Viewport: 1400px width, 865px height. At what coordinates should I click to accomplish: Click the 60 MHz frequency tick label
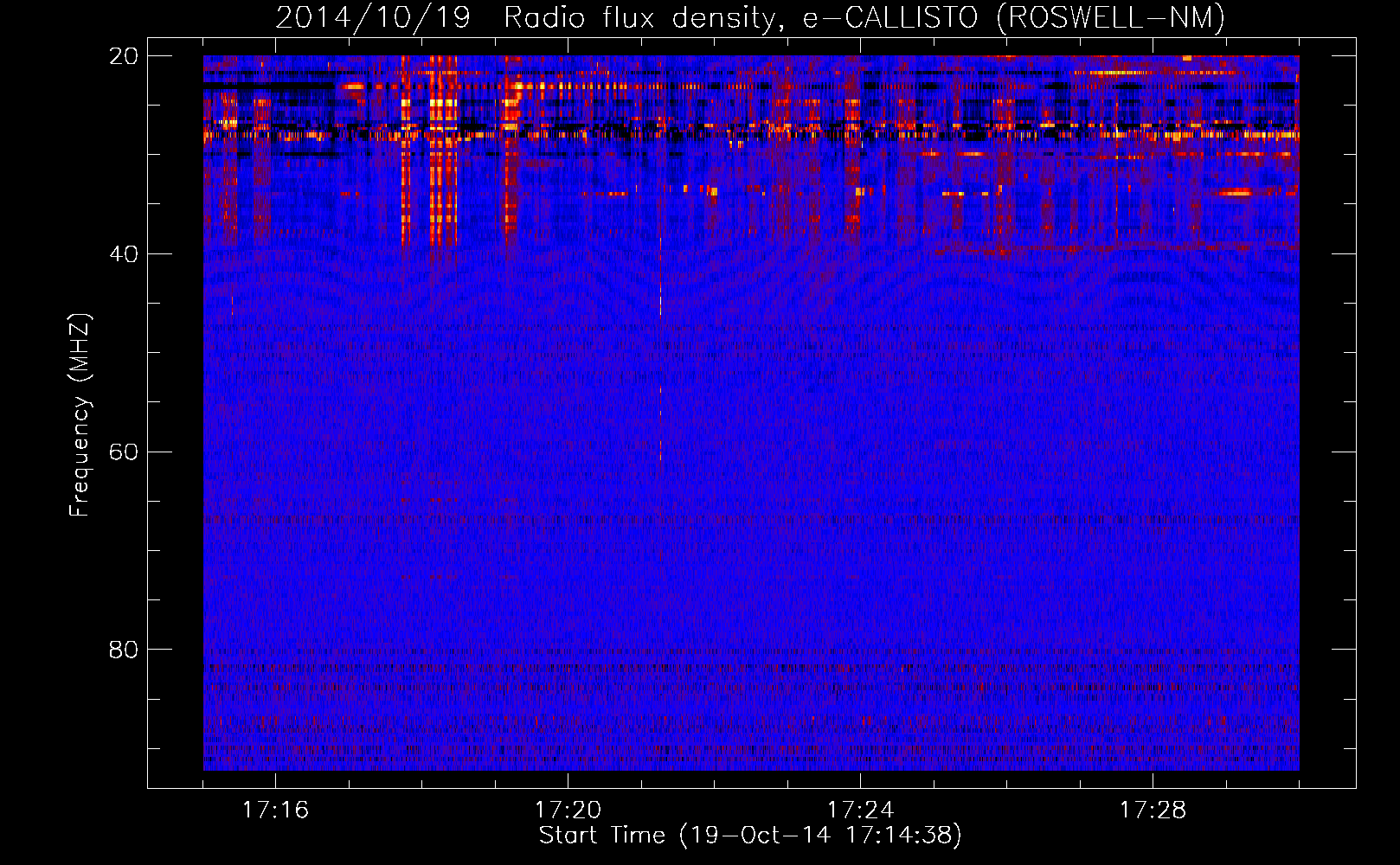click(x=123, y=452)
